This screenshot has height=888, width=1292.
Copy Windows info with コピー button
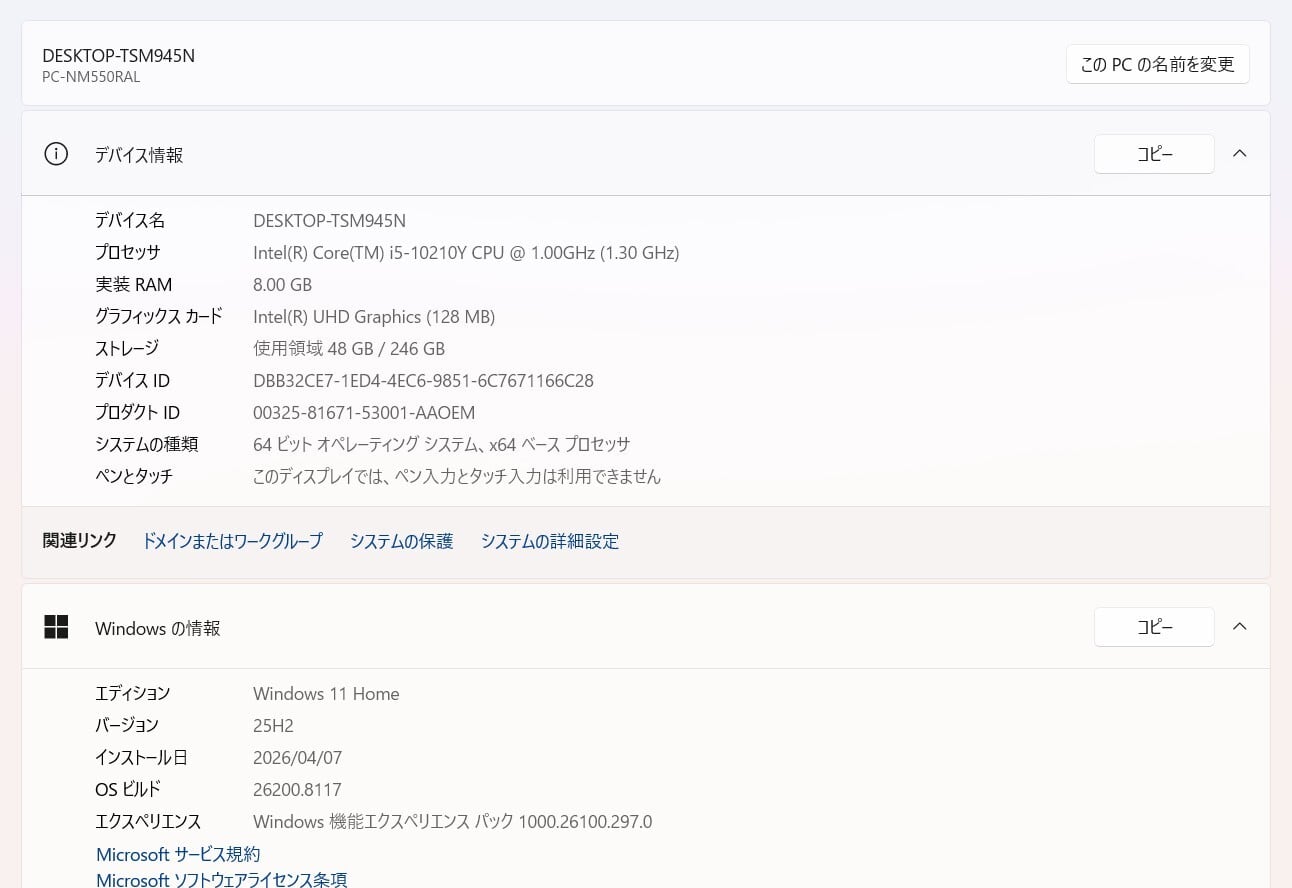(1154, 627)
